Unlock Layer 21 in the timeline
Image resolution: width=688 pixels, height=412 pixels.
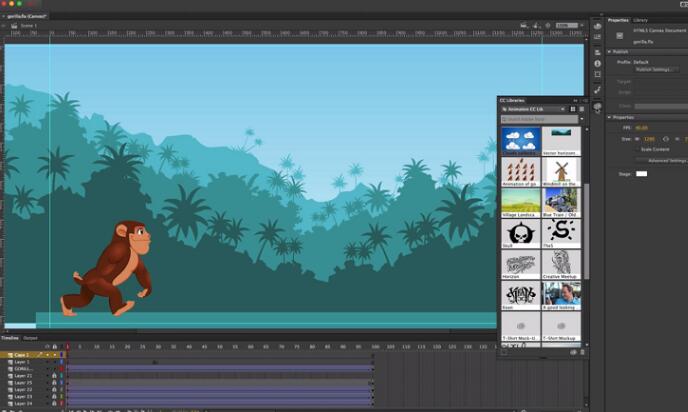pyautogui.click(x=54, y=376)
